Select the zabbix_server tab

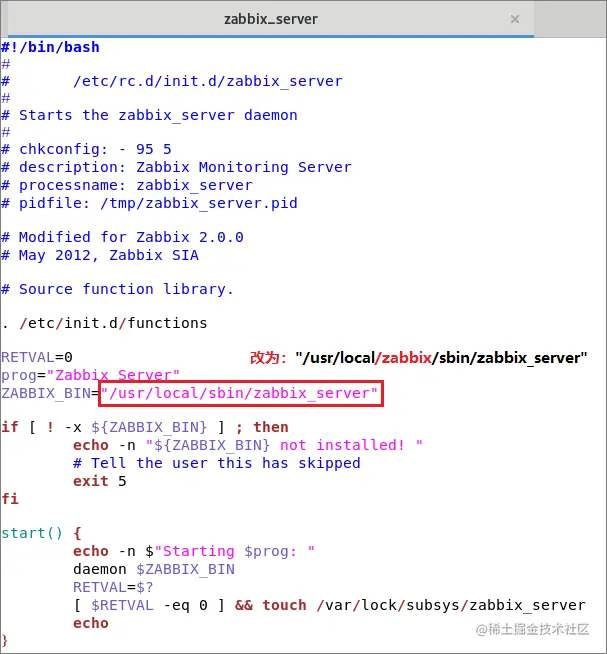point(270,19)
